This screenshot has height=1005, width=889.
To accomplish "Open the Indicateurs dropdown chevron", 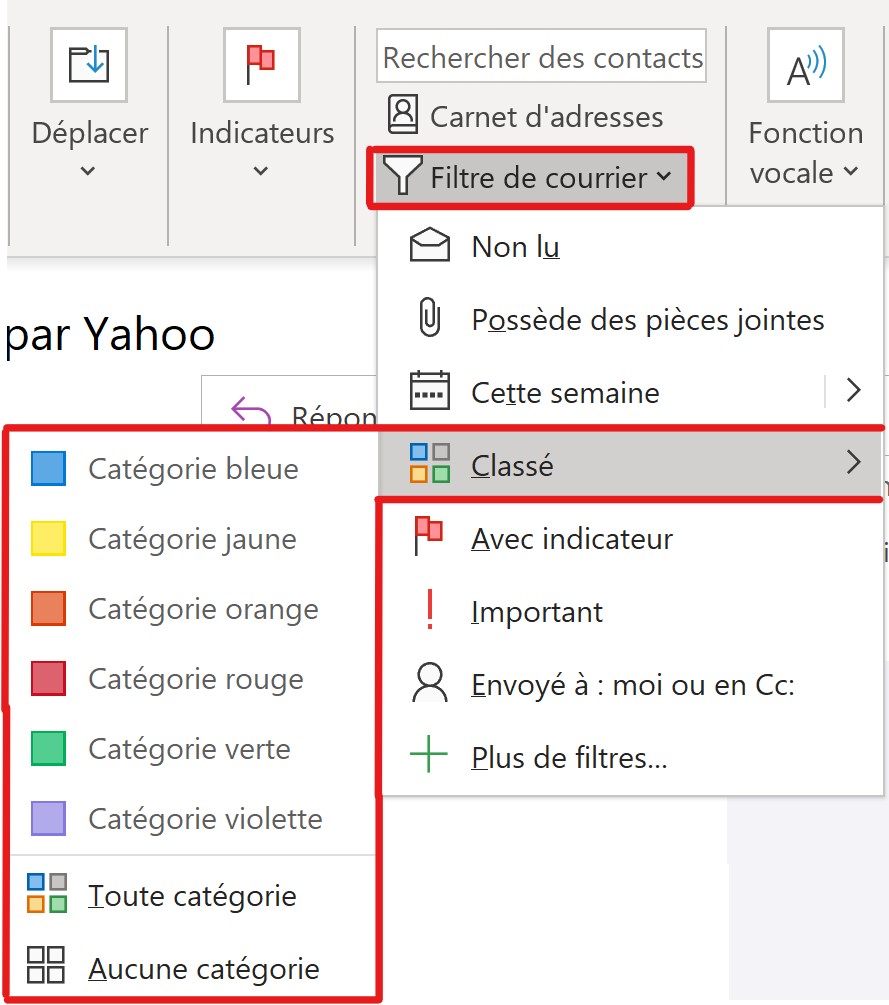I will click(x=261, y=171).
